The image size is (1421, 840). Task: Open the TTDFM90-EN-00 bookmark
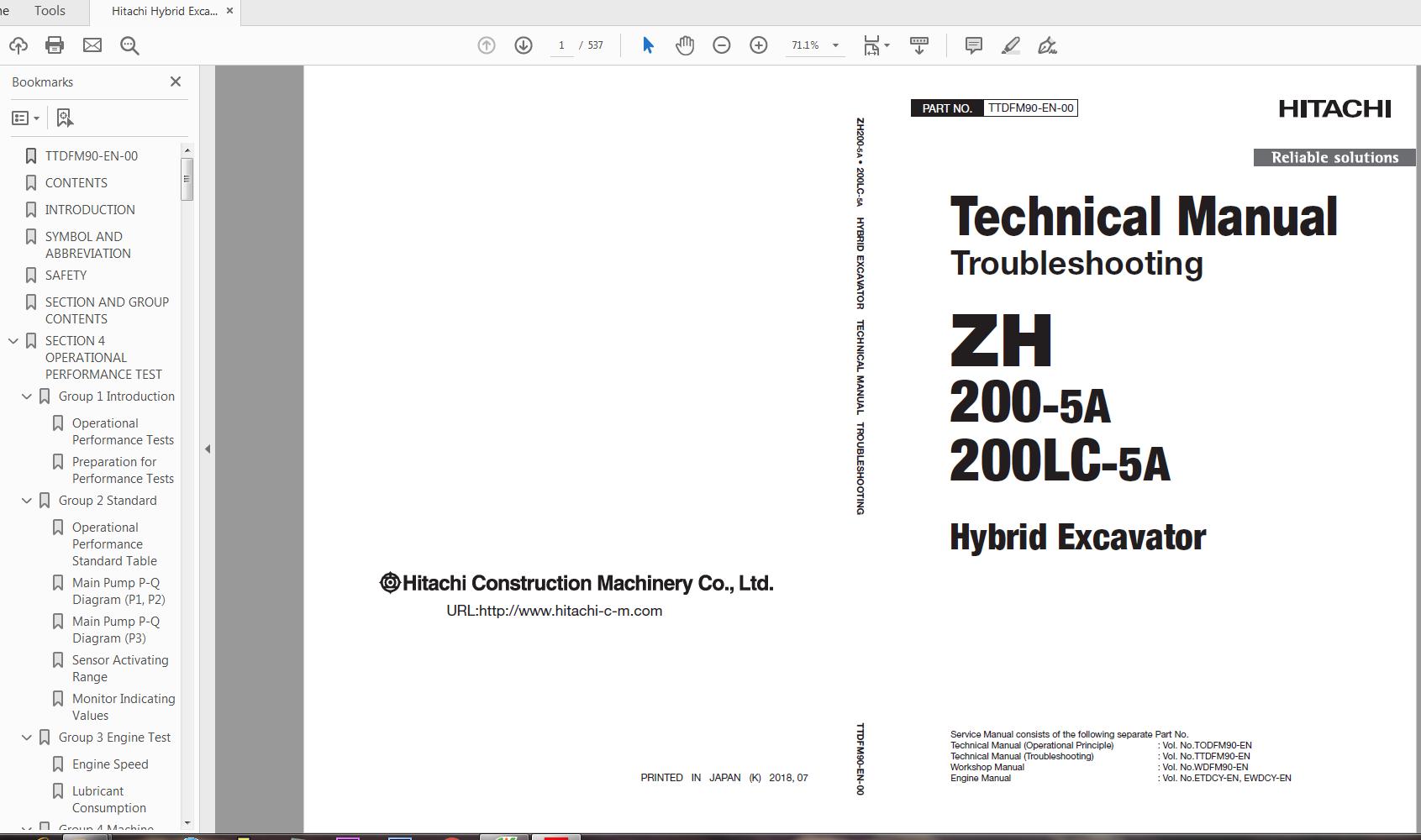coord(92,156)
